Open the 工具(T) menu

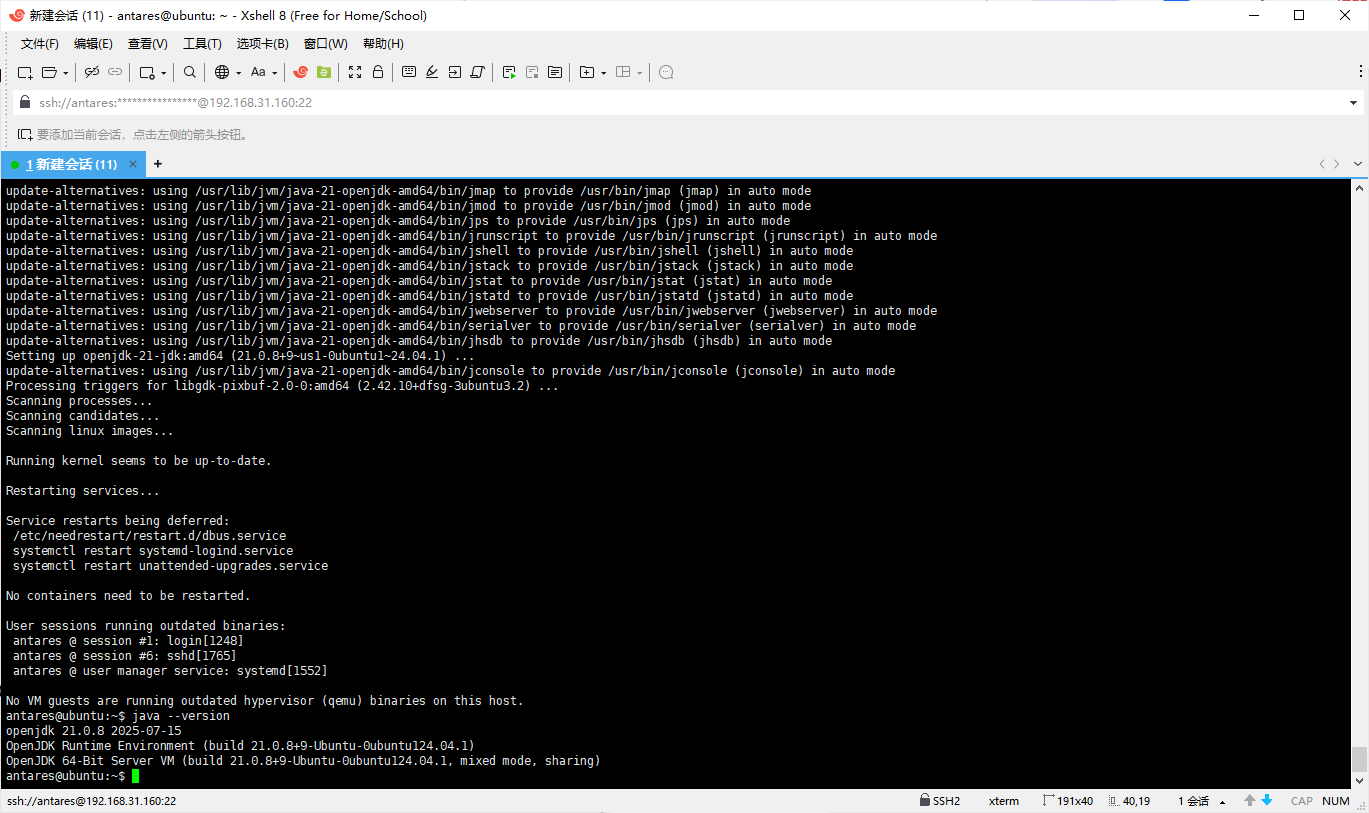(x=202, y=44)
